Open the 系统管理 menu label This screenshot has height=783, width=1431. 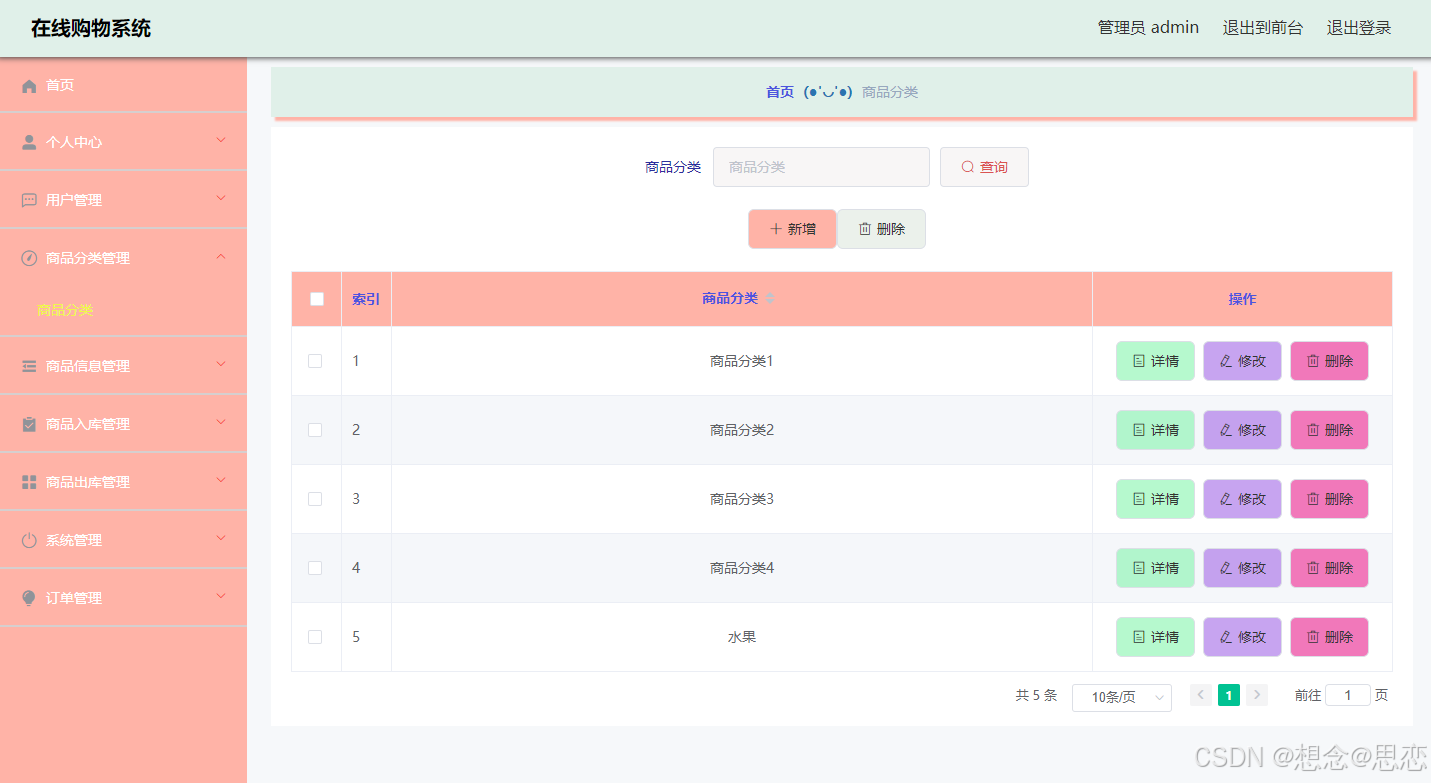coord(74,541)
